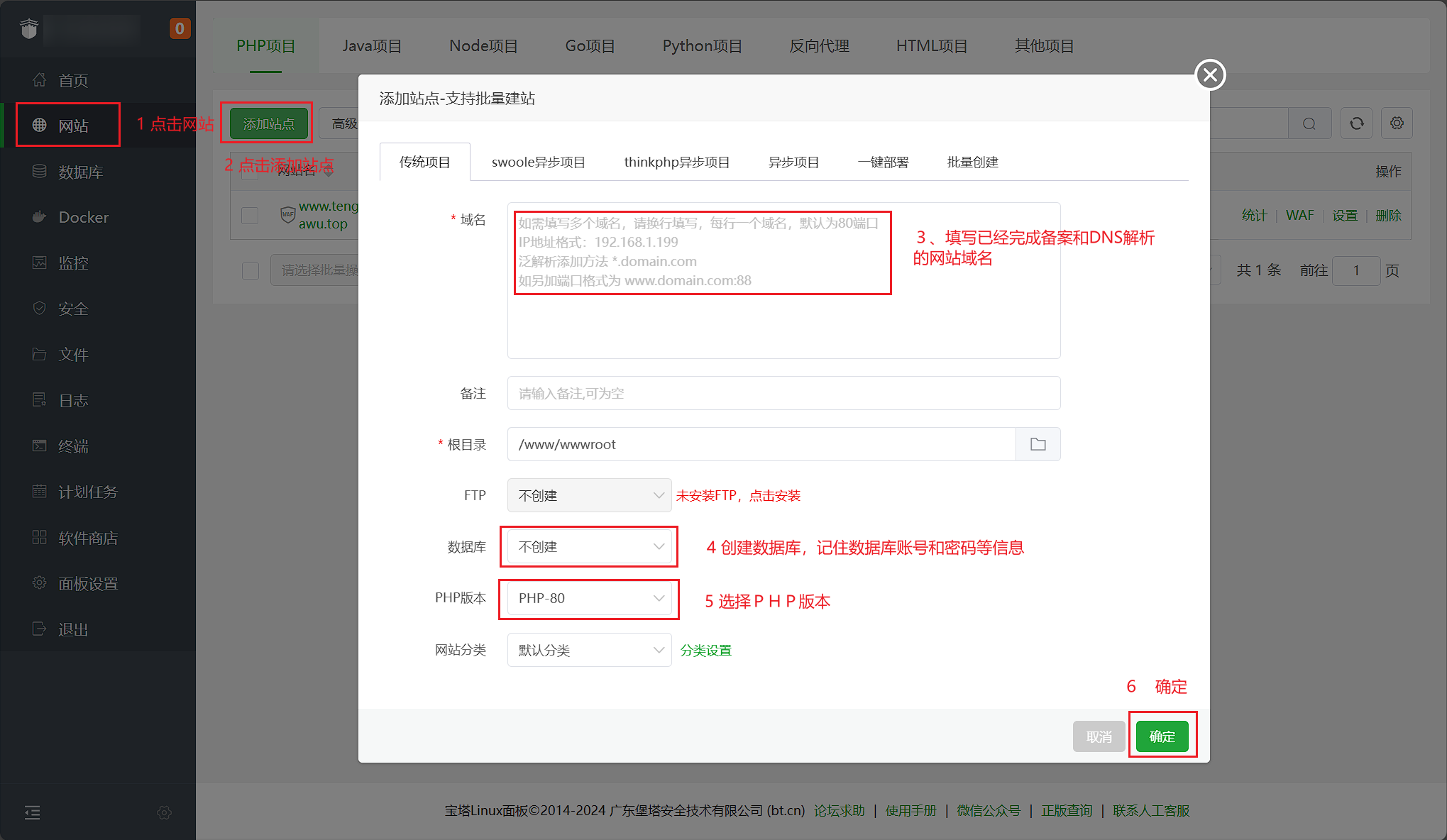This screenshot has height=840, width=1447.
Task: Click the folder icon next to root directory
Action: pos(1038,444)
